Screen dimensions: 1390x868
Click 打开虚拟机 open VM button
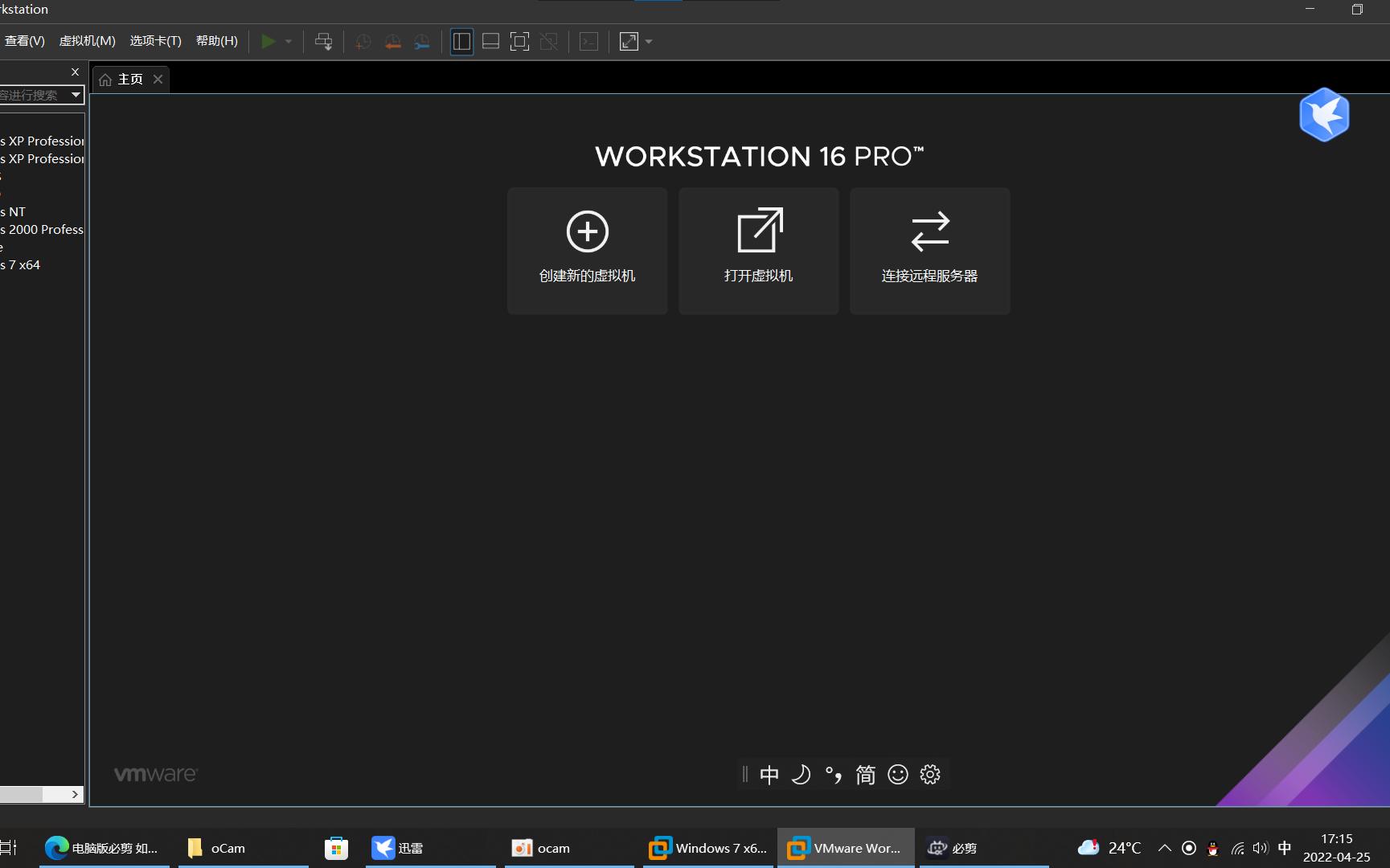(758, 251)
